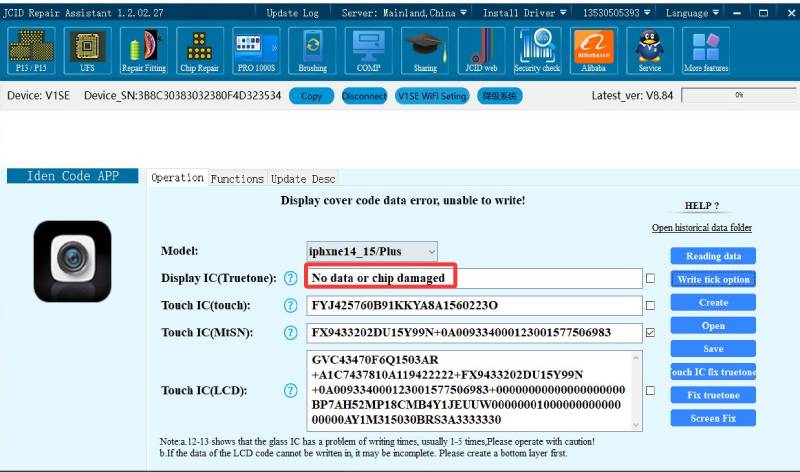This screenshot has width=800, height=472.
Task: Launch the Repair Fitting module
Action: (144, 51)
